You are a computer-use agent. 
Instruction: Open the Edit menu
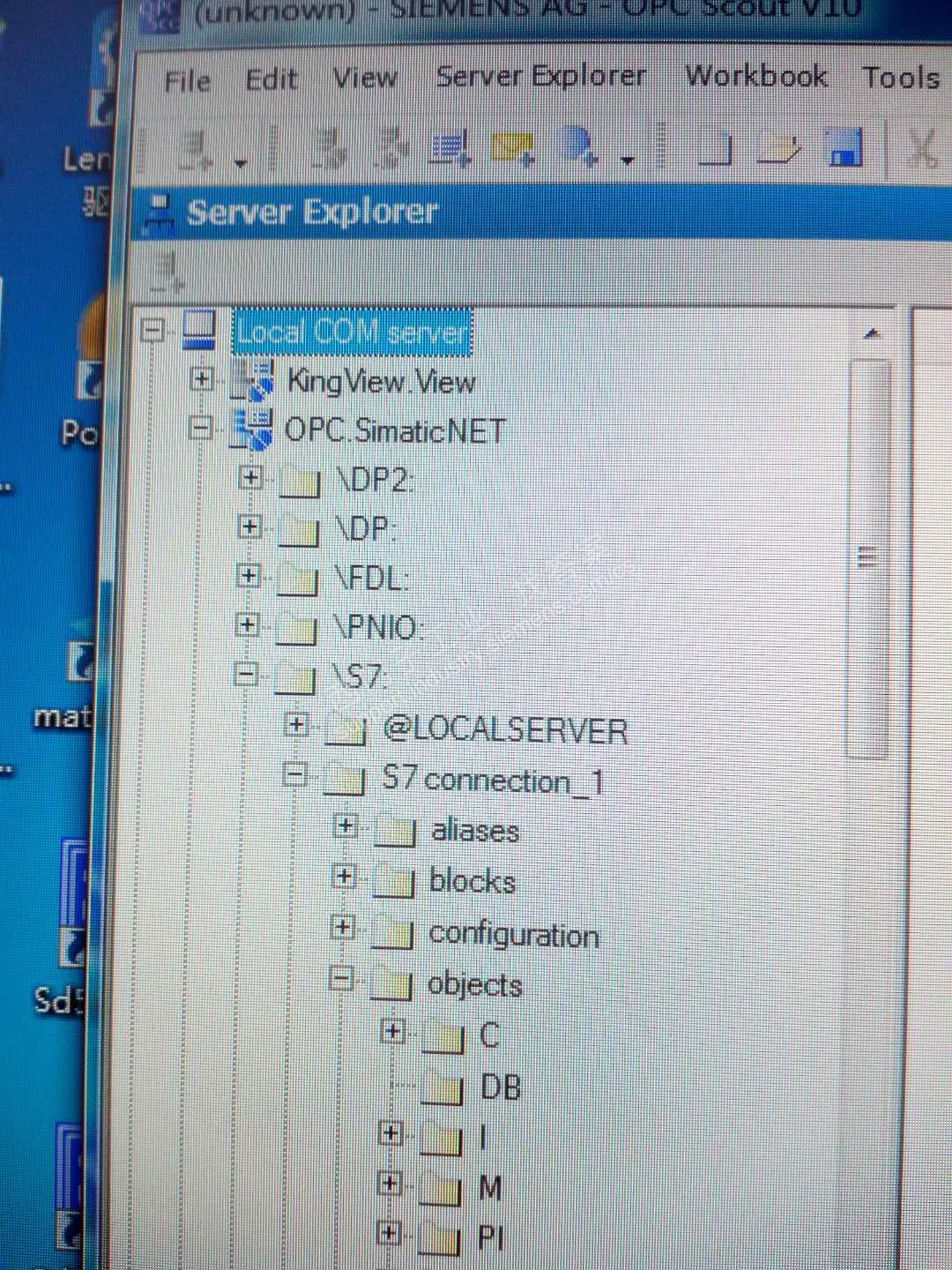coord(271,79)
